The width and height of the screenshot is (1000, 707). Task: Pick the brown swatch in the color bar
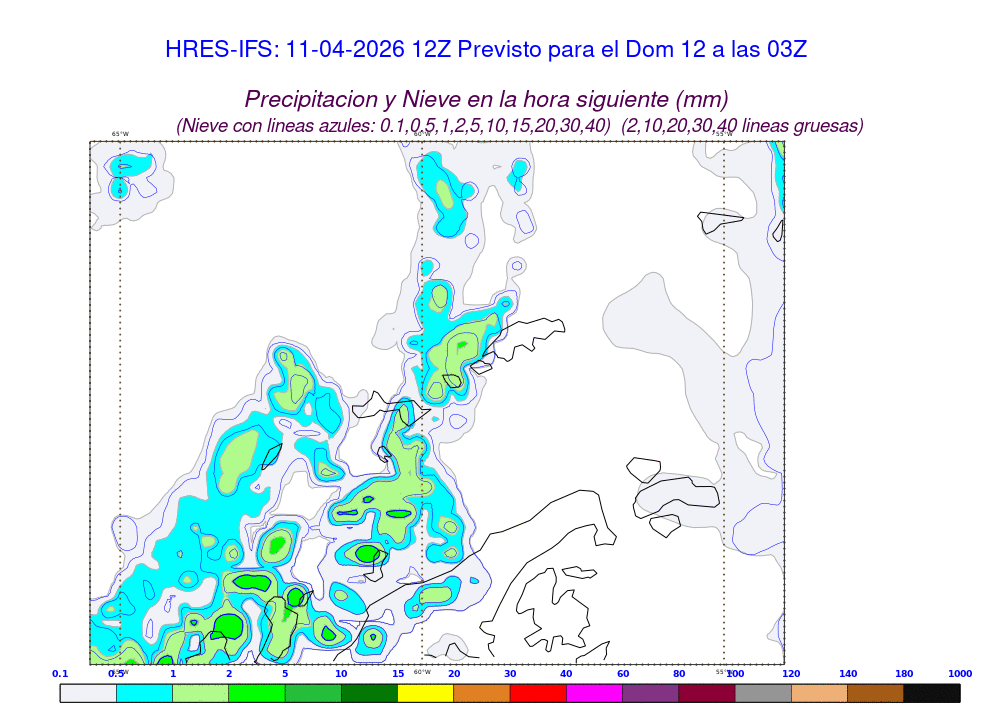tap(875, 693)
